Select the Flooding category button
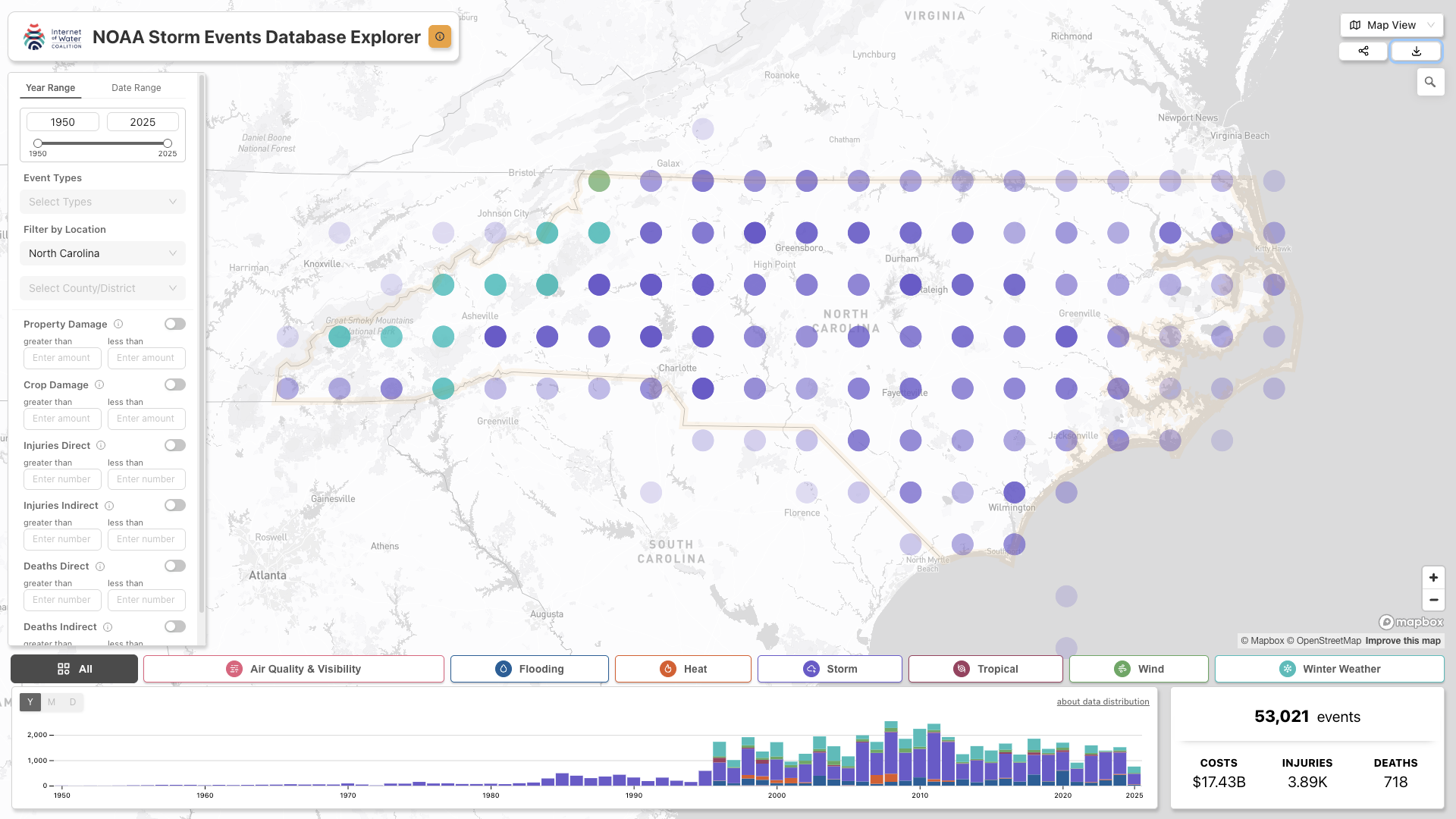This screenshot has height=819, width=1456. 529,669
